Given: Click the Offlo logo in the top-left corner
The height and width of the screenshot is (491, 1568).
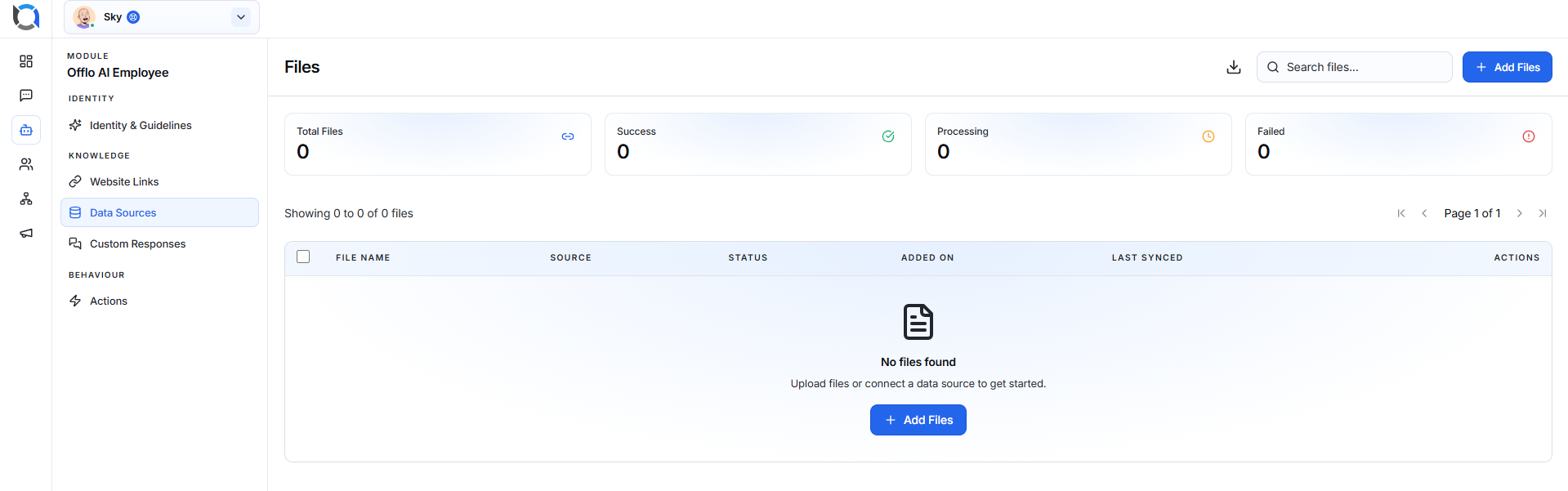Looking at the screenshot, I should 26,17.
